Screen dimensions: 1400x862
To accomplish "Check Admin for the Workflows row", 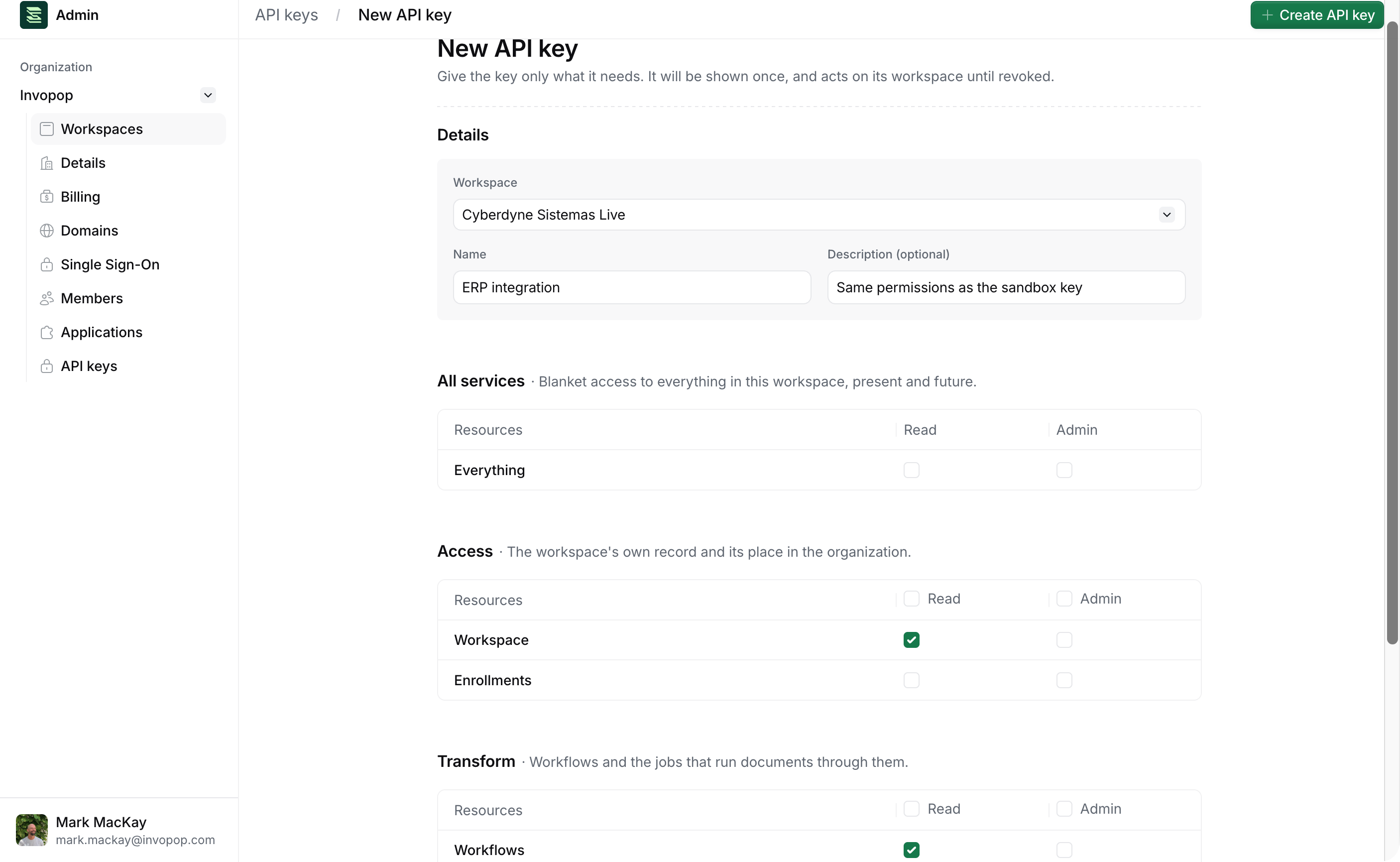I will [x=1064, y=850].
